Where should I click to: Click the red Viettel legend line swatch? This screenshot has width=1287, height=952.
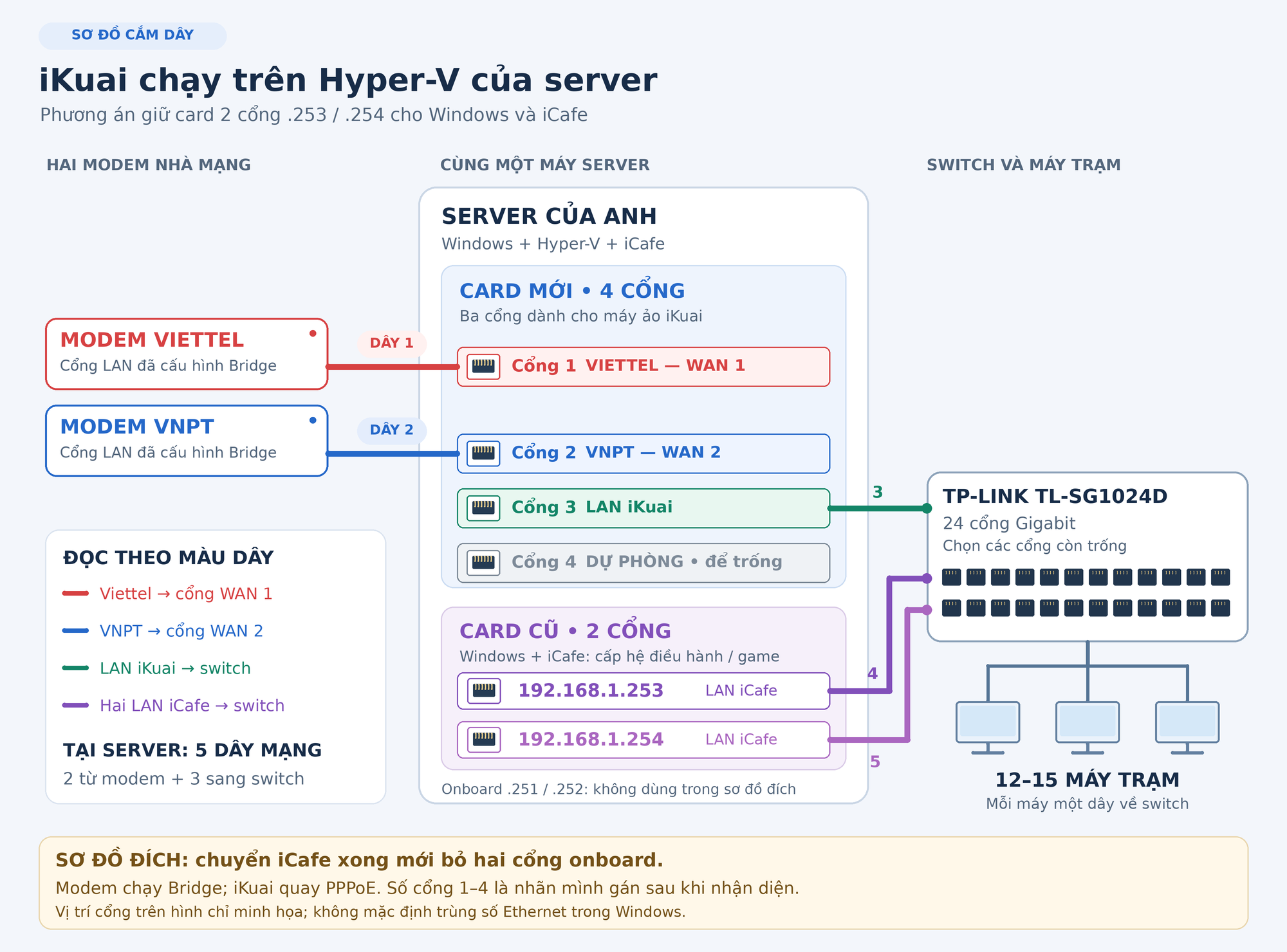[x=75, y=594]
